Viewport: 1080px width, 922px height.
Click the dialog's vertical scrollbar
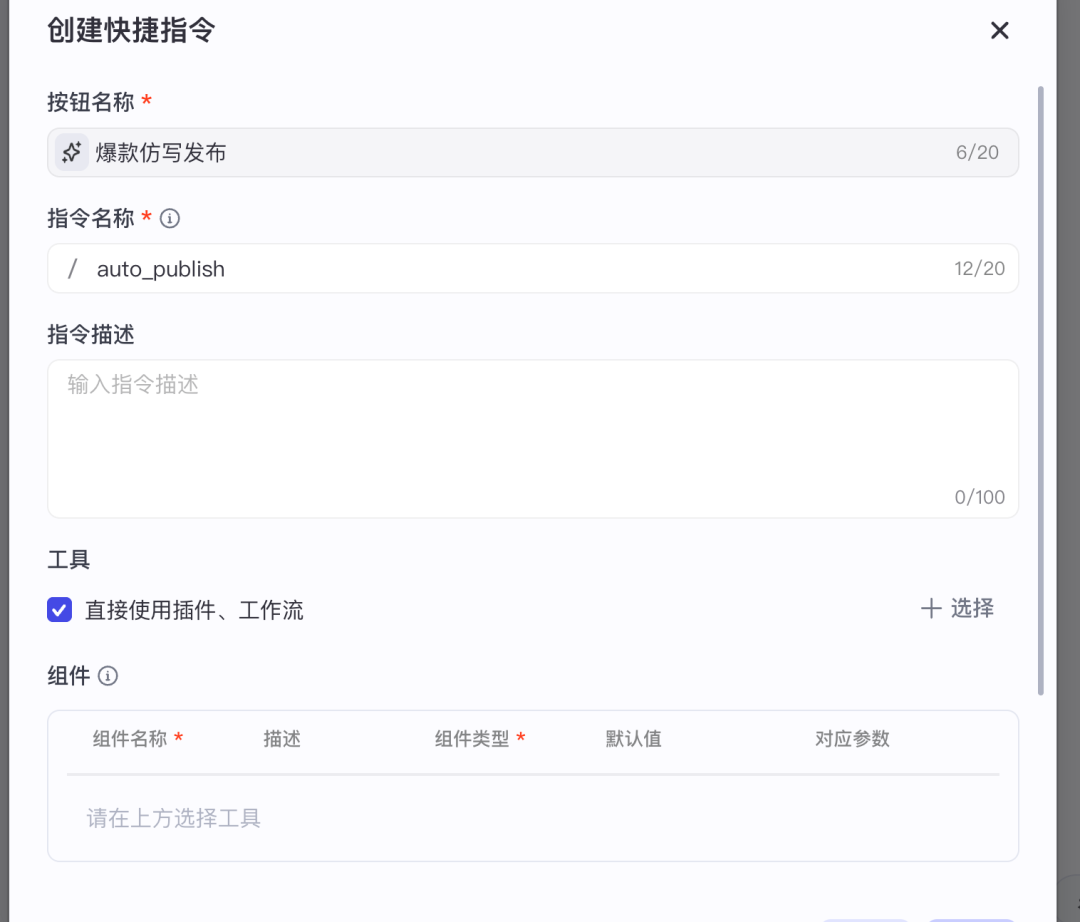tap(1041, 390)
